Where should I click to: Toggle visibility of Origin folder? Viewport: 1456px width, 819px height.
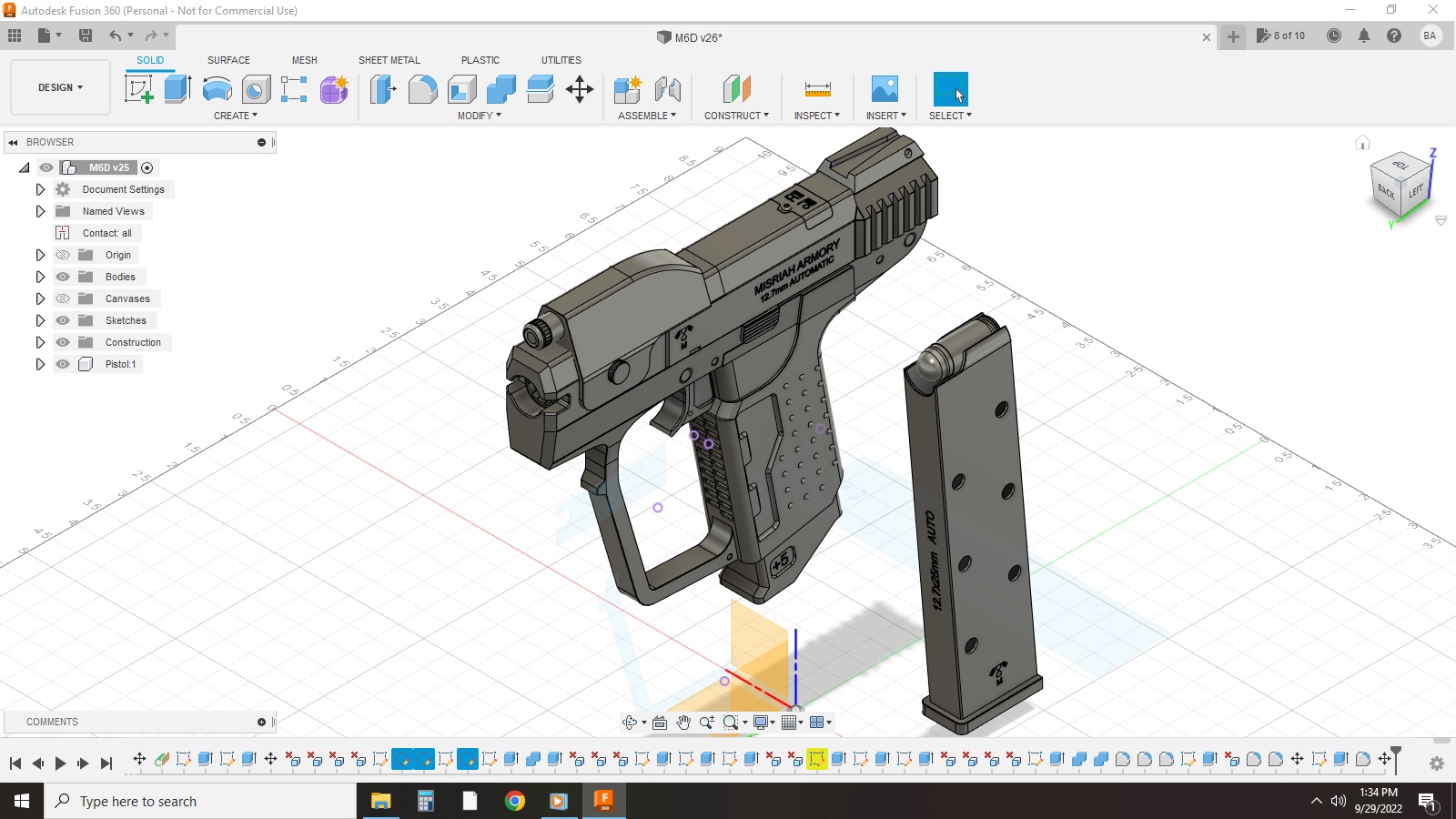(x=63, y=255)
